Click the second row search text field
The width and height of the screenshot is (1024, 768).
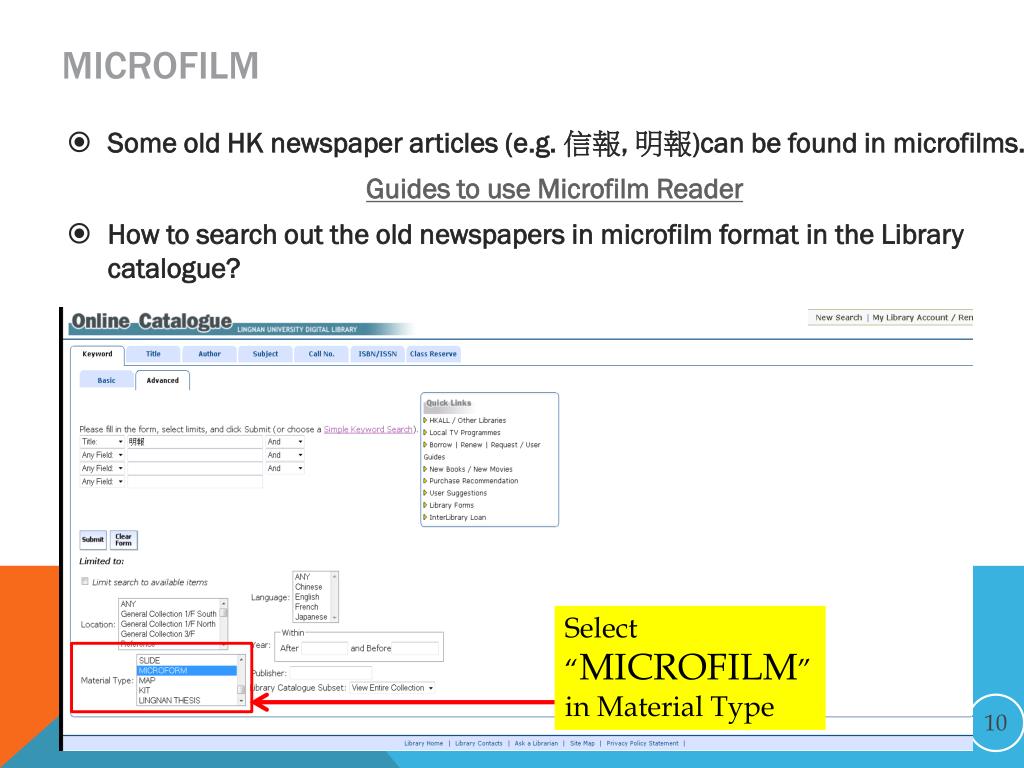click(195, 455)
